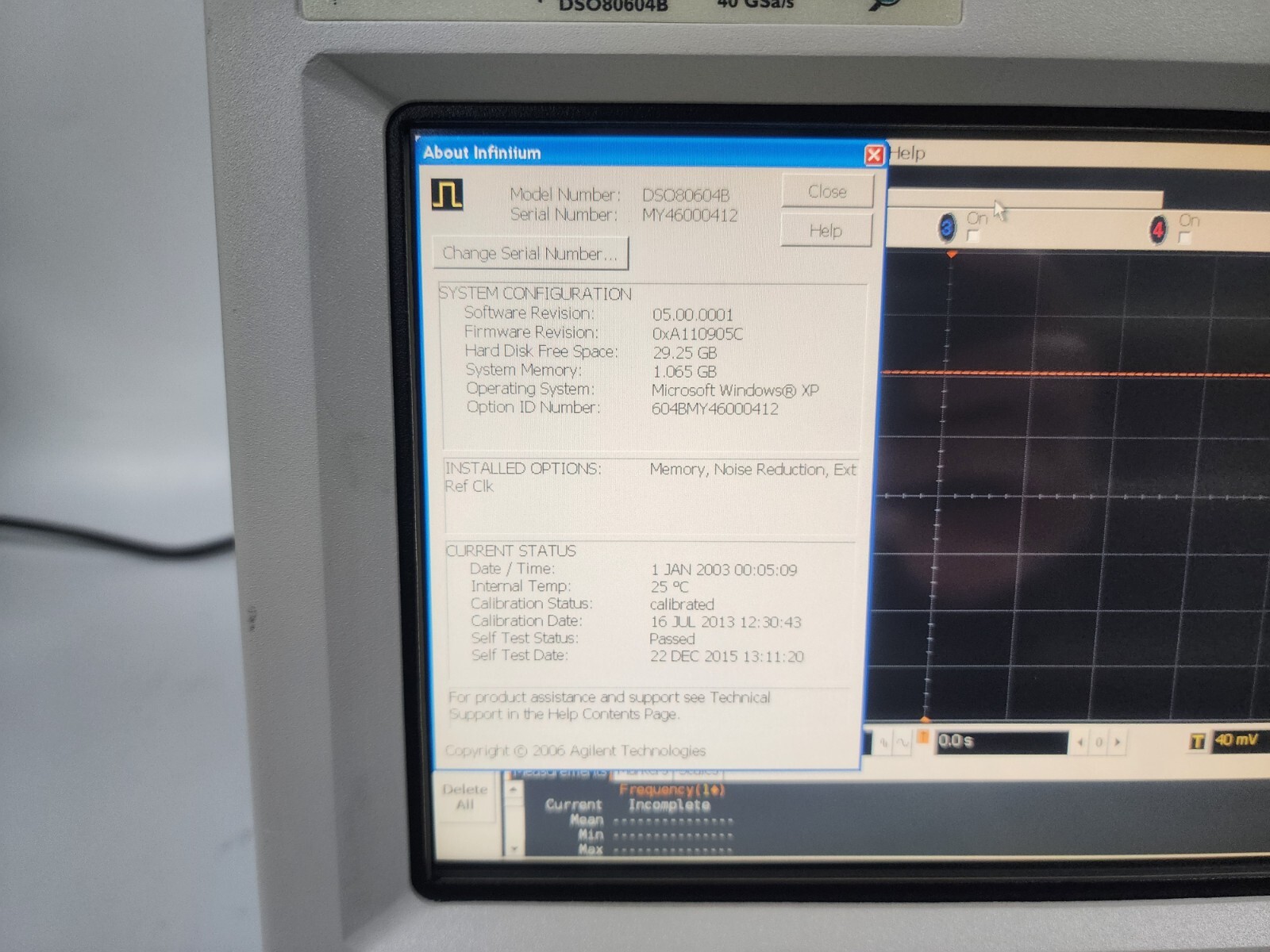Click the trigger level T icon
This screenshot has width=1270, height=952.
pyautogui.click(x=1197, y=741)
